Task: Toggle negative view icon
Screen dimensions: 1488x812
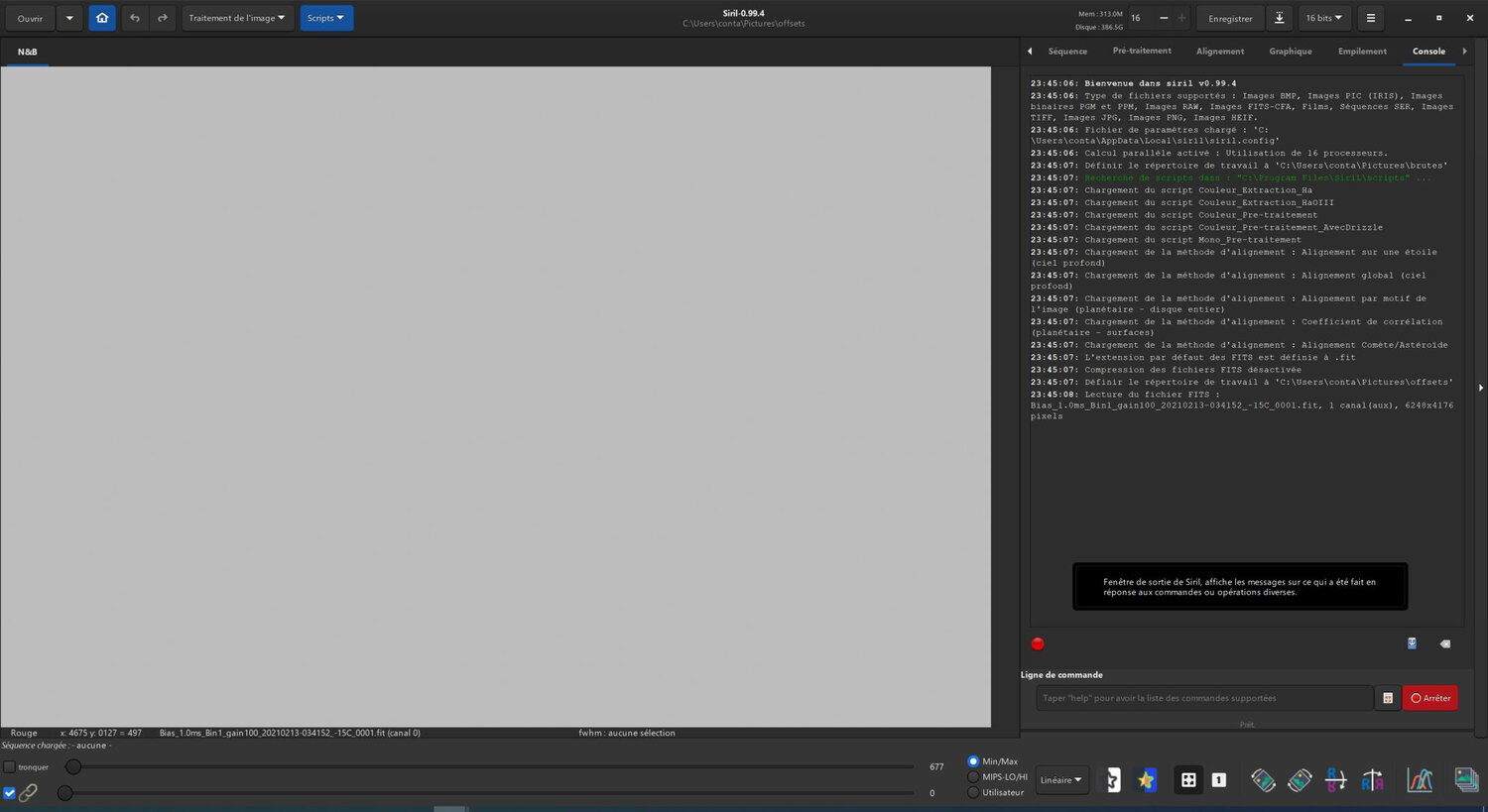Action: coord(1113,780)
